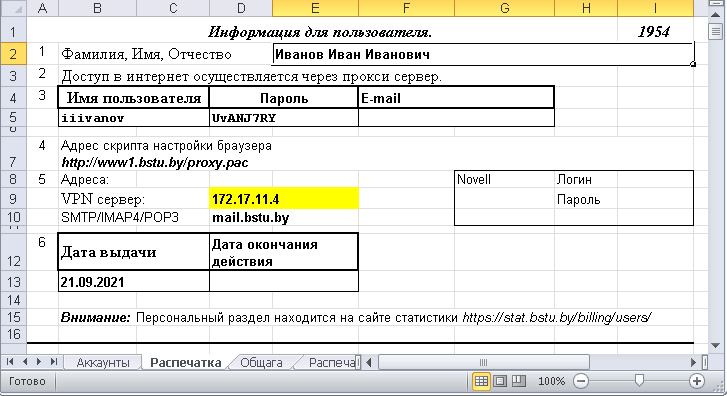Go to first sheet tab arrow
Image resolution: width=727 pixels, height=396 pixels.
[x=10, y=362]
